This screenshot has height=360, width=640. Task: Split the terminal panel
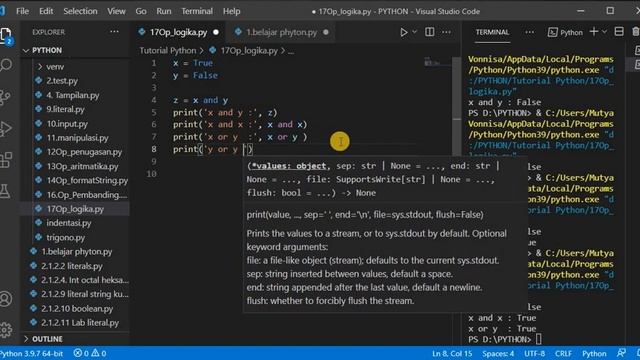coord(619,32)
